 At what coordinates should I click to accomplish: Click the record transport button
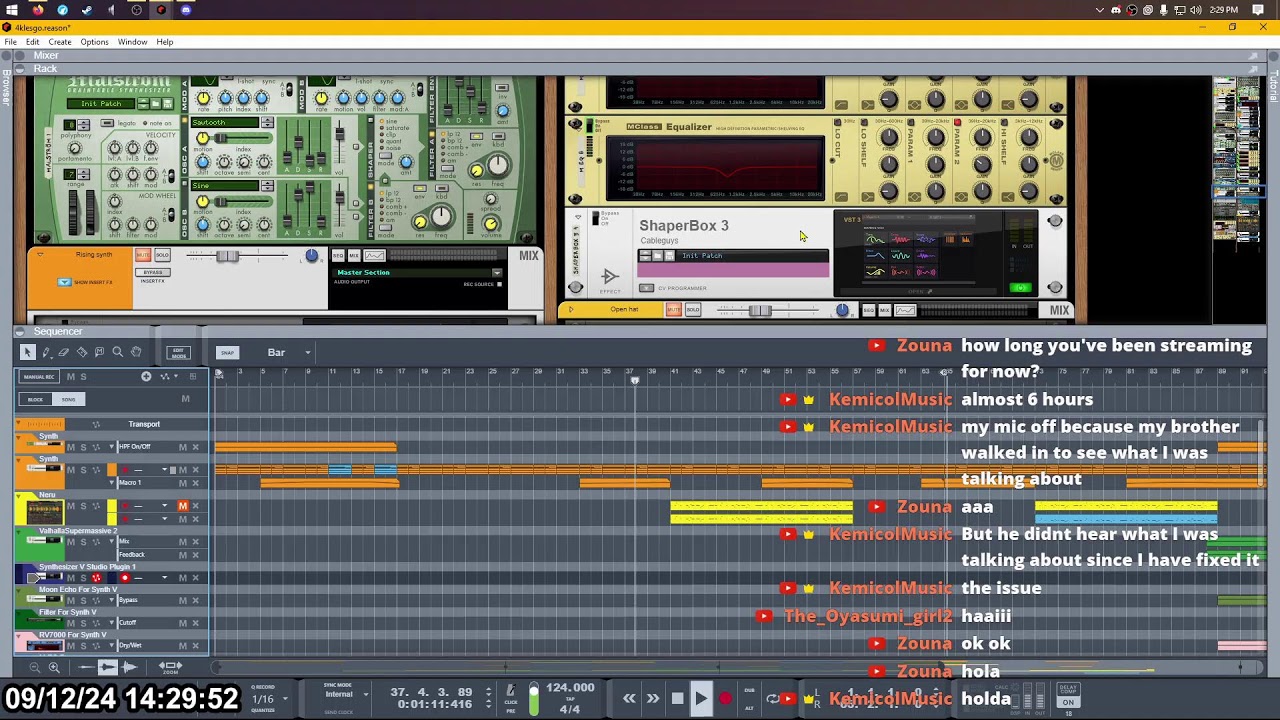click(x=725, y=699)
